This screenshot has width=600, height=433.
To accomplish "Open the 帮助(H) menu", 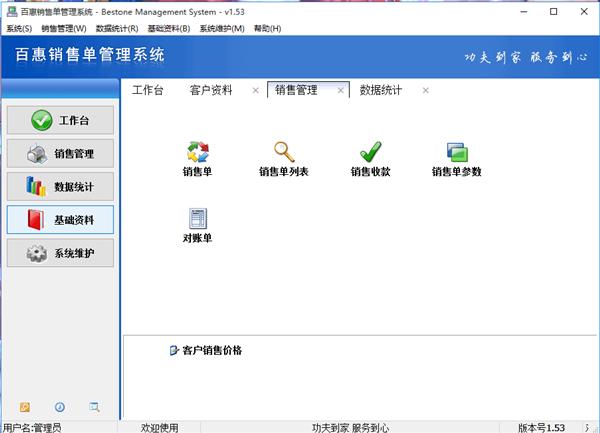I will click(267, 28).
